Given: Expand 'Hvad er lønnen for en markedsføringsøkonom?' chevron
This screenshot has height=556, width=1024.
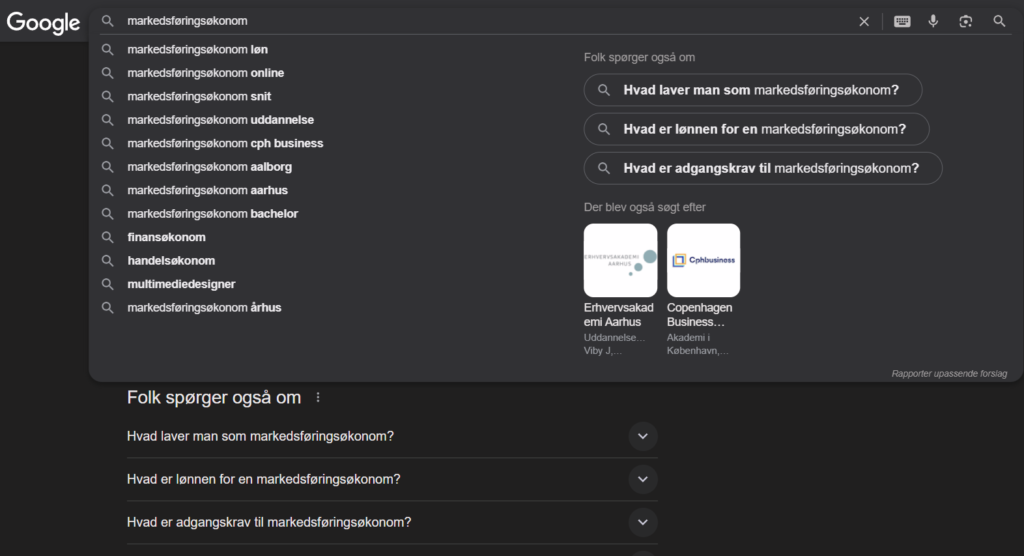Looking at the screenshot, I should click(643, 480).
